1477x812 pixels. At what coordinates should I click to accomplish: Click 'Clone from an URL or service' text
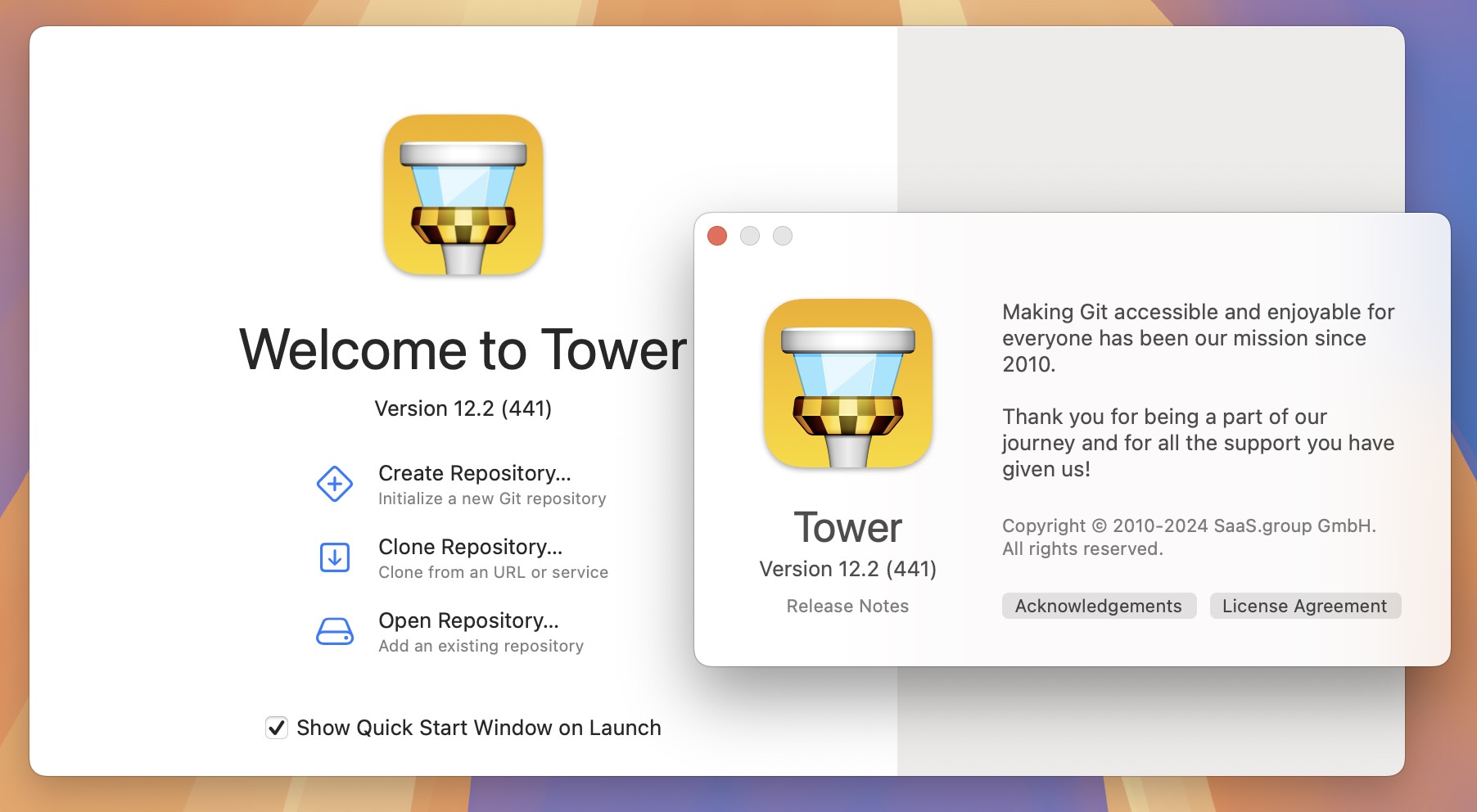tap(493, 572)
